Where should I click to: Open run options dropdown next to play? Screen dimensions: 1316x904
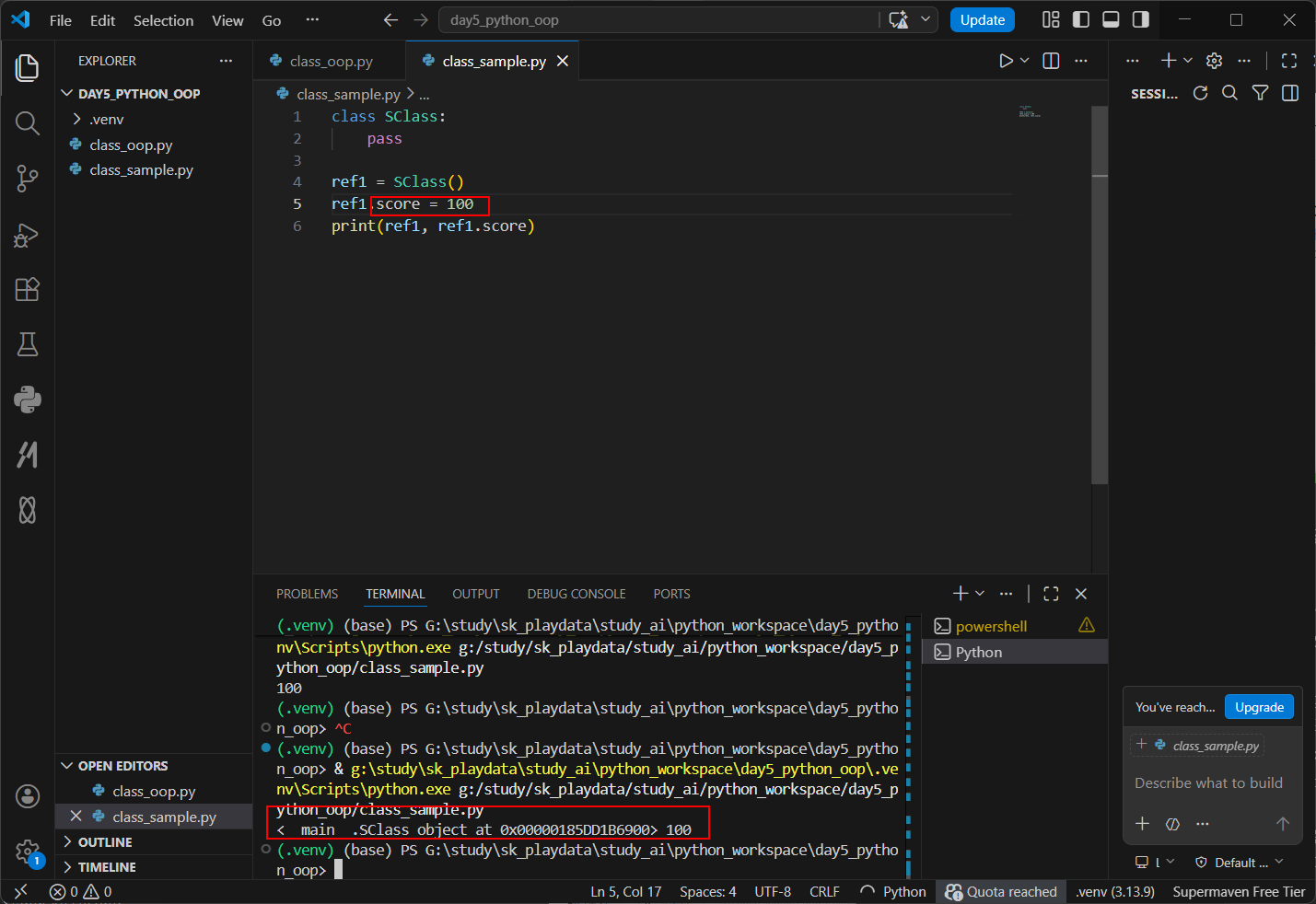tap(1025, 61)
